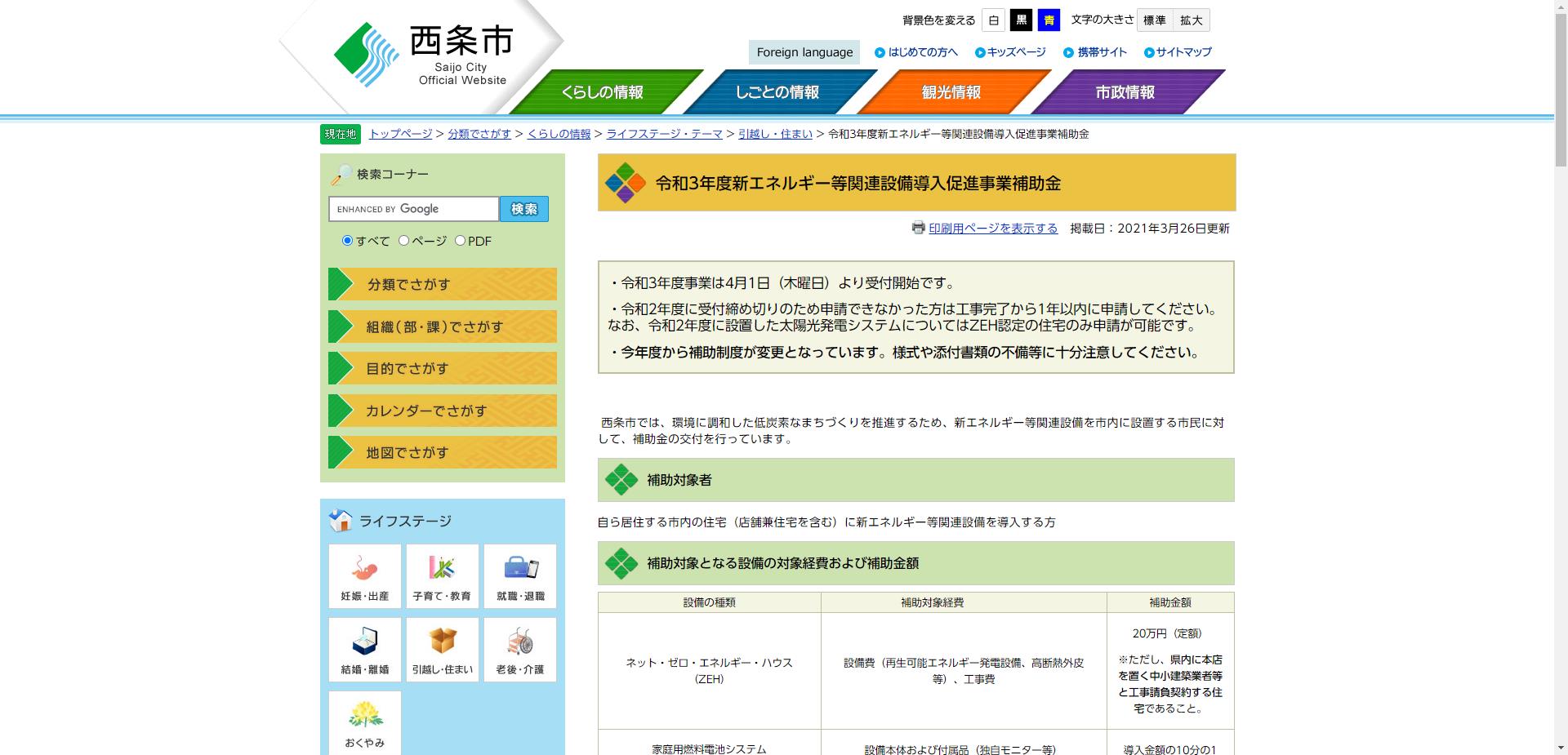Select the 妊娠・出産 lifestage icon
The height and width of the screenshot is (755, 1568).
pyautogui.click(x=364, y=575)
